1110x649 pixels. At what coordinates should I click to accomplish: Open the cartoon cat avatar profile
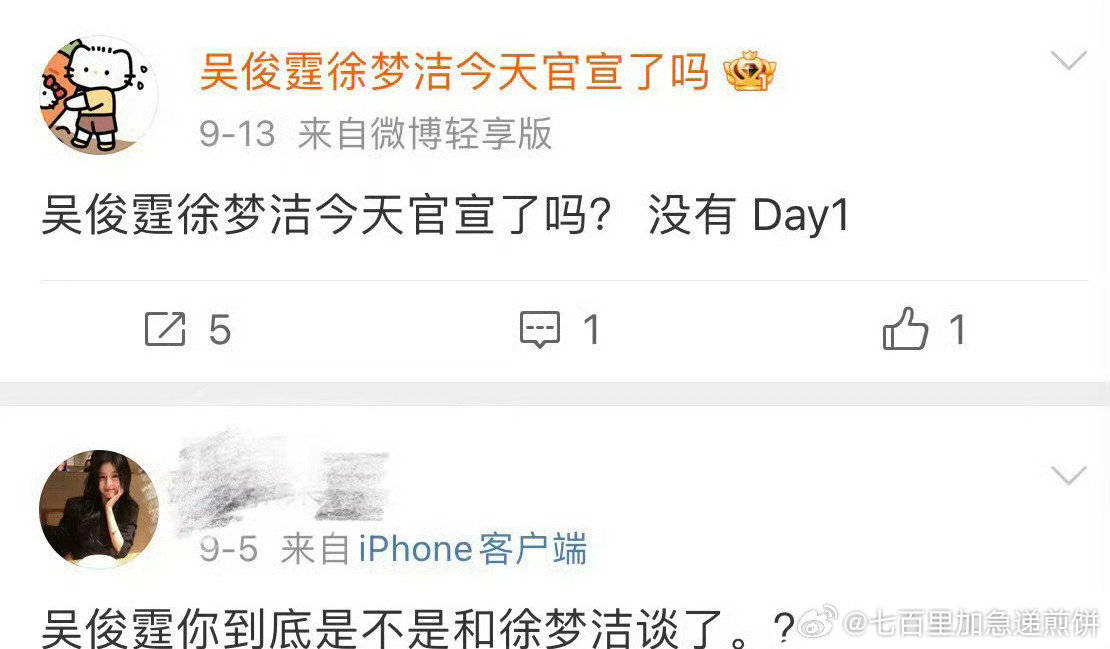(x=98, y=94)
